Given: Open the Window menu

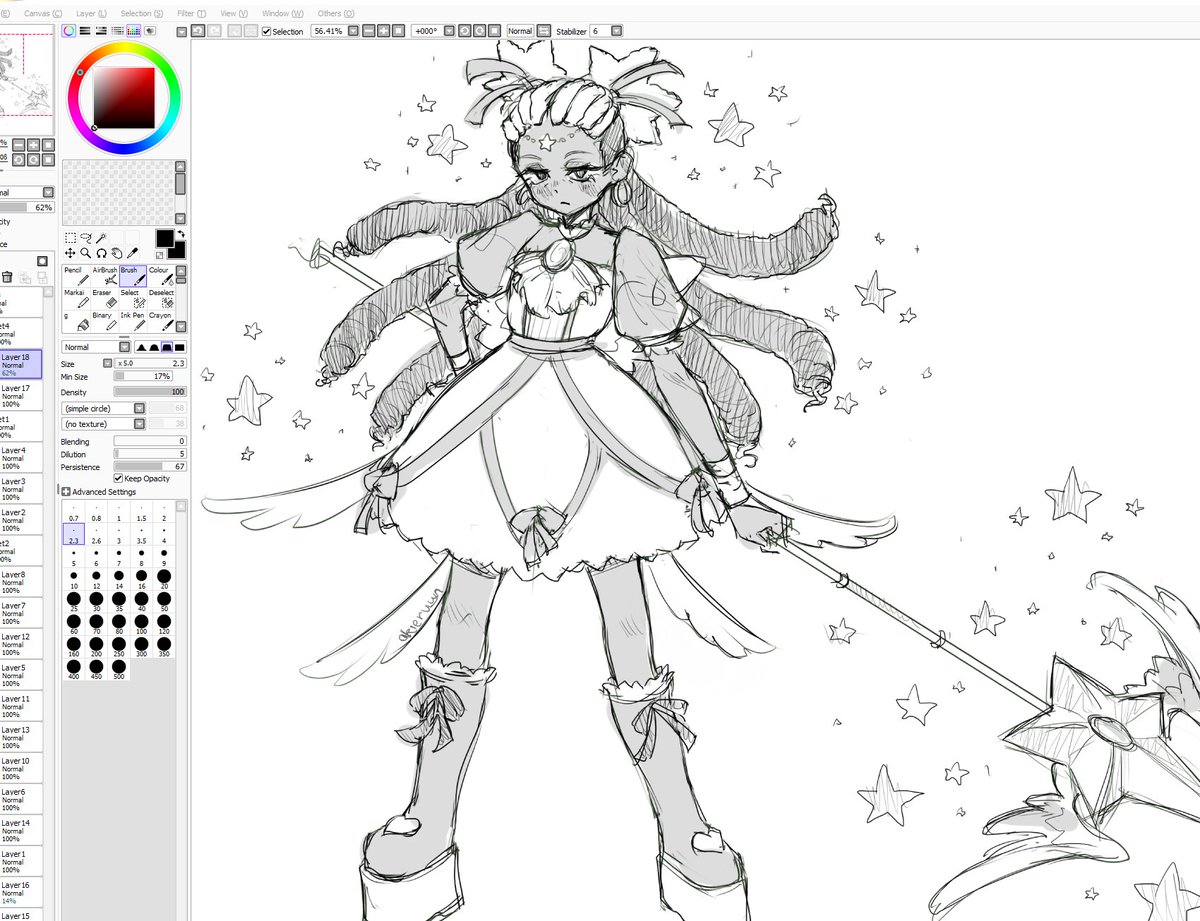Looking at the screenshot, I should [x=283, y=13].
